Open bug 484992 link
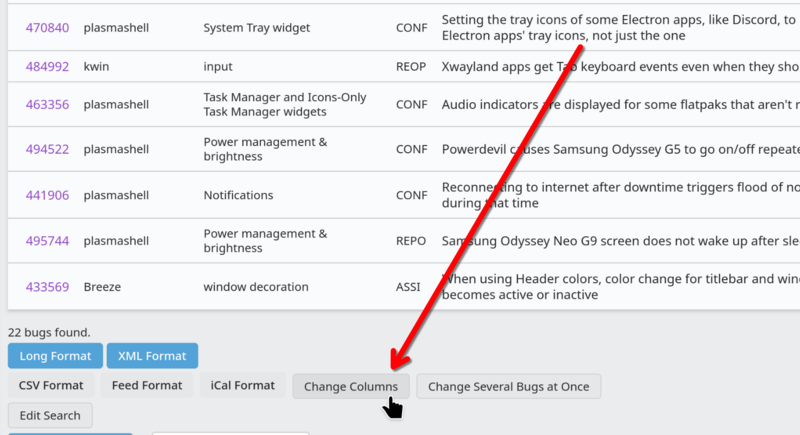The height and width of the screenshot is (435, 800). click(47, 67)
